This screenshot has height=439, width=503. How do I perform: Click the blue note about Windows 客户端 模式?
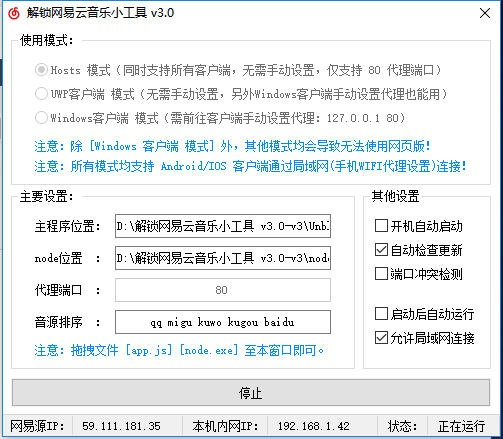(x=232, y=146)
